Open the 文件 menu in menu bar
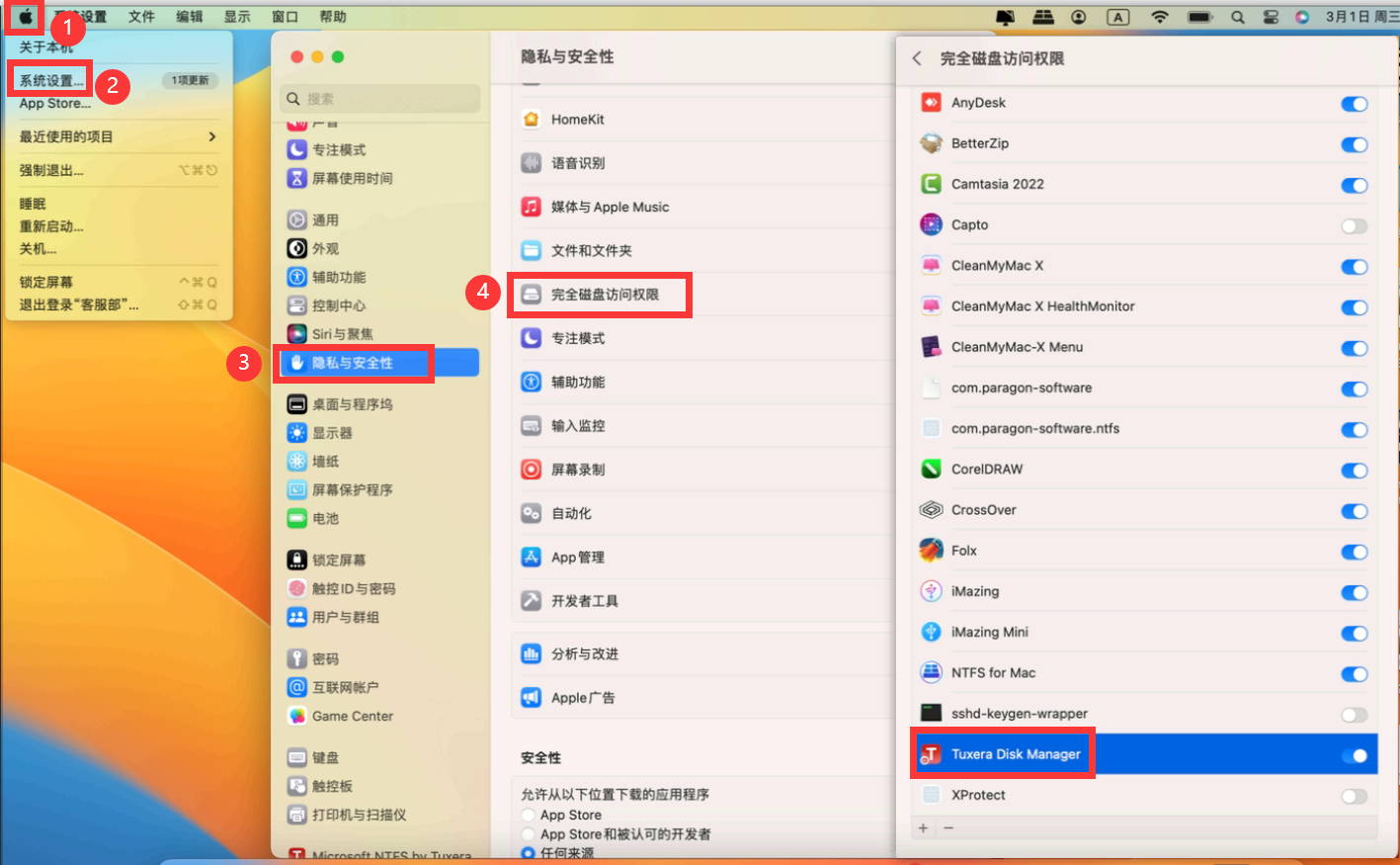 [141, 17]
